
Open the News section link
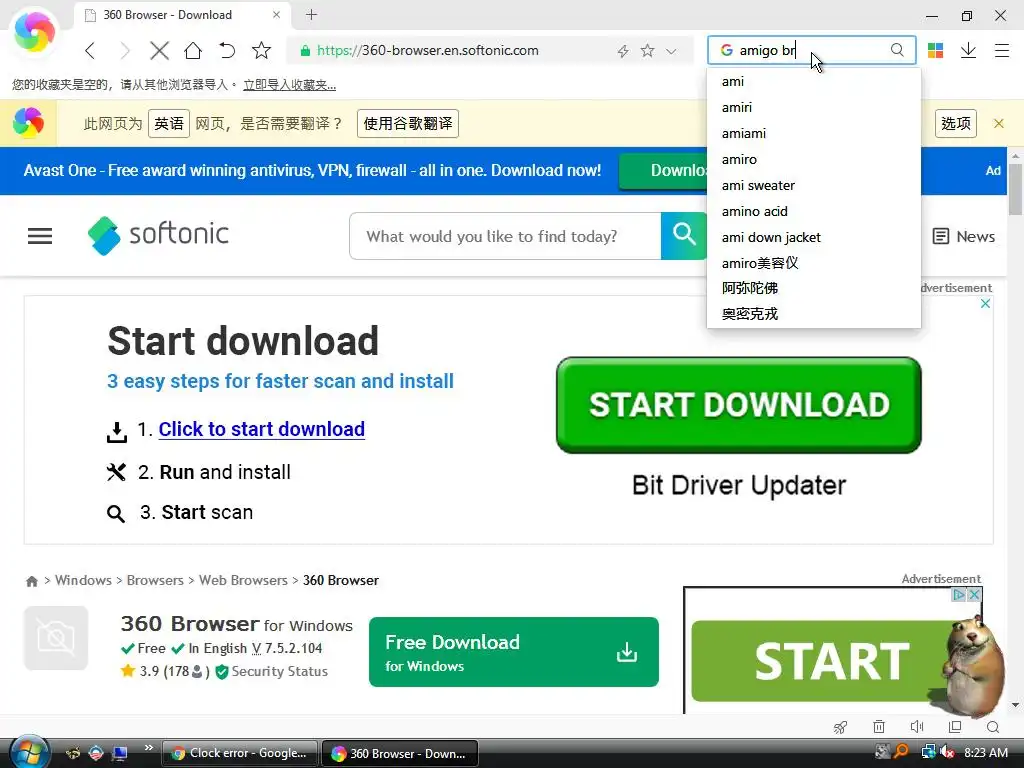[x=964, y=236]
